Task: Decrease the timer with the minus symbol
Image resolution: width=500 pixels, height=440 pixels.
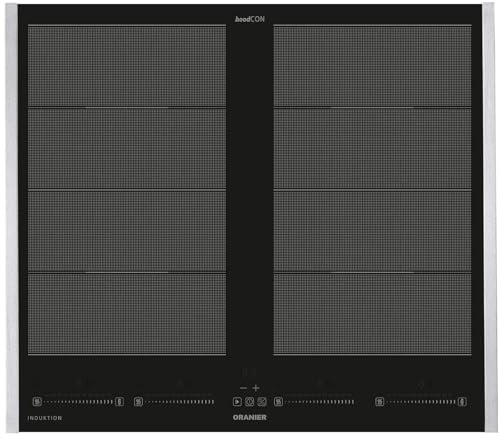Action: [x=243, y=388]
